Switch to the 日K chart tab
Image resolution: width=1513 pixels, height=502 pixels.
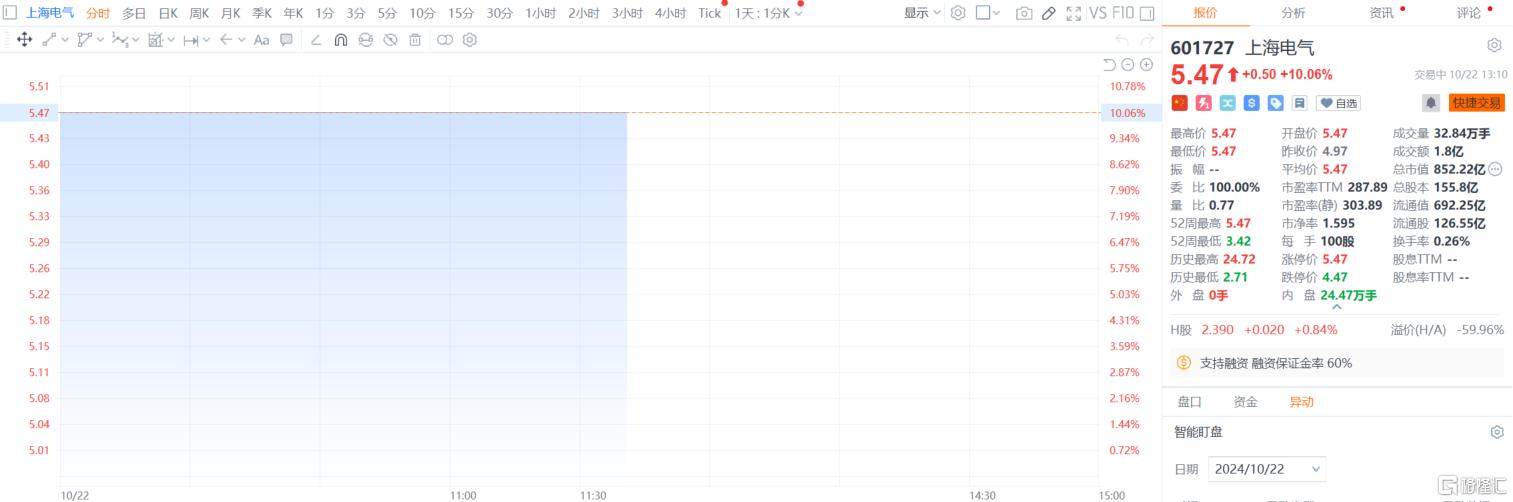[x=168, y=13]
